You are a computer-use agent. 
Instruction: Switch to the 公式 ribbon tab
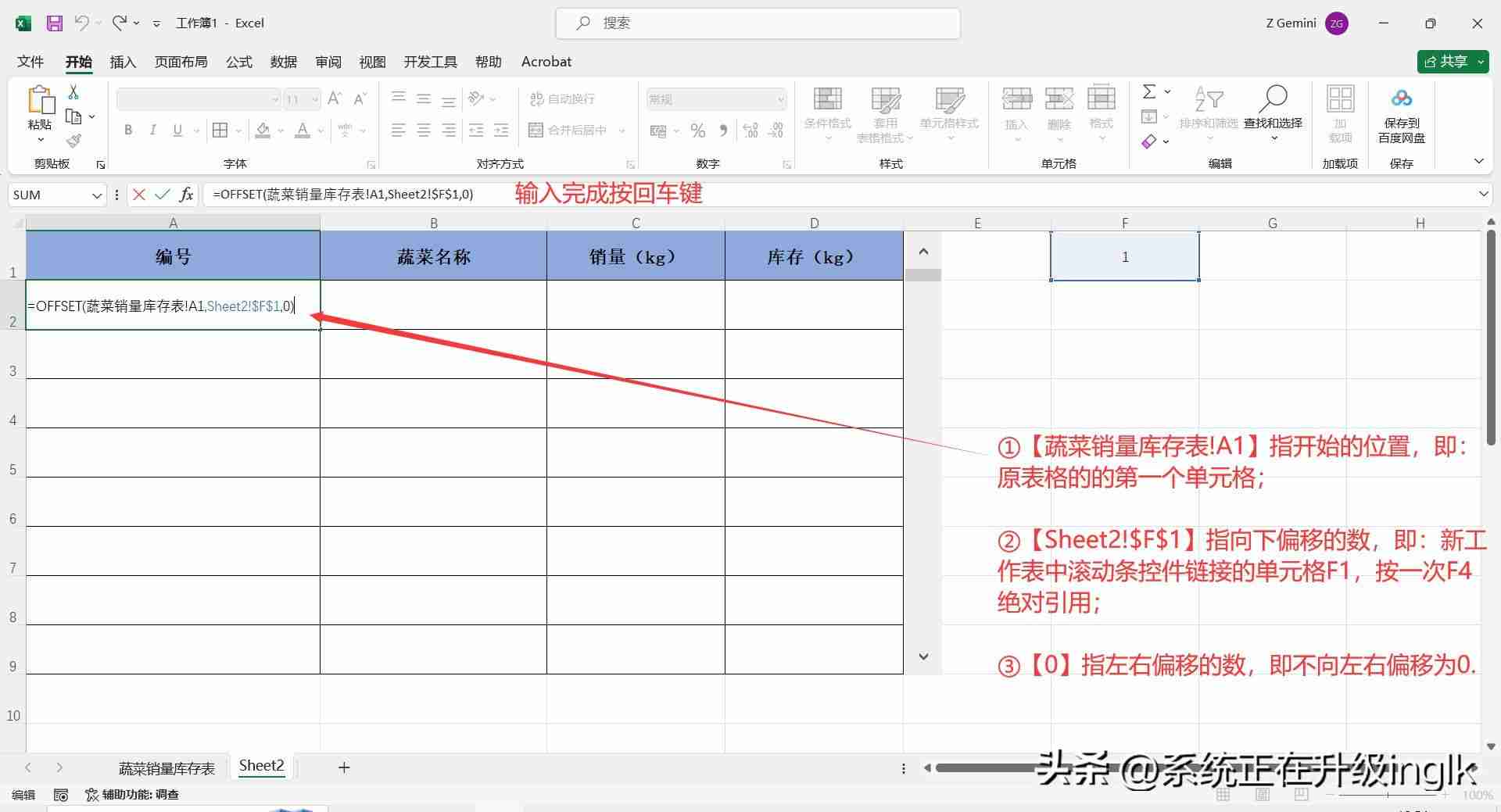[x=238, y=62]
